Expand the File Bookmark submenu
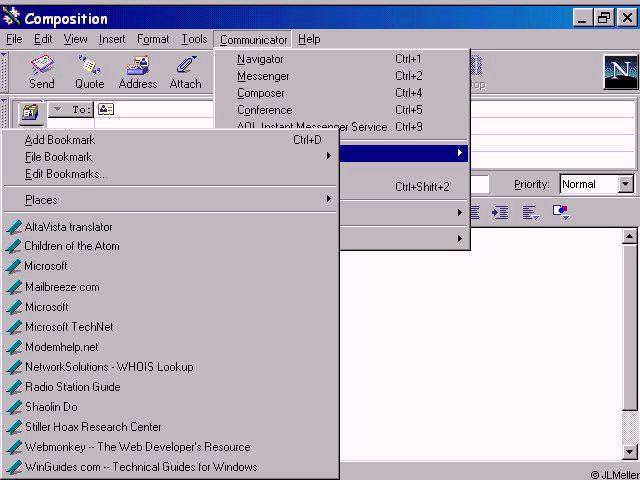The width and height of the screenshot is (640, 480). (x=171, y=157)
